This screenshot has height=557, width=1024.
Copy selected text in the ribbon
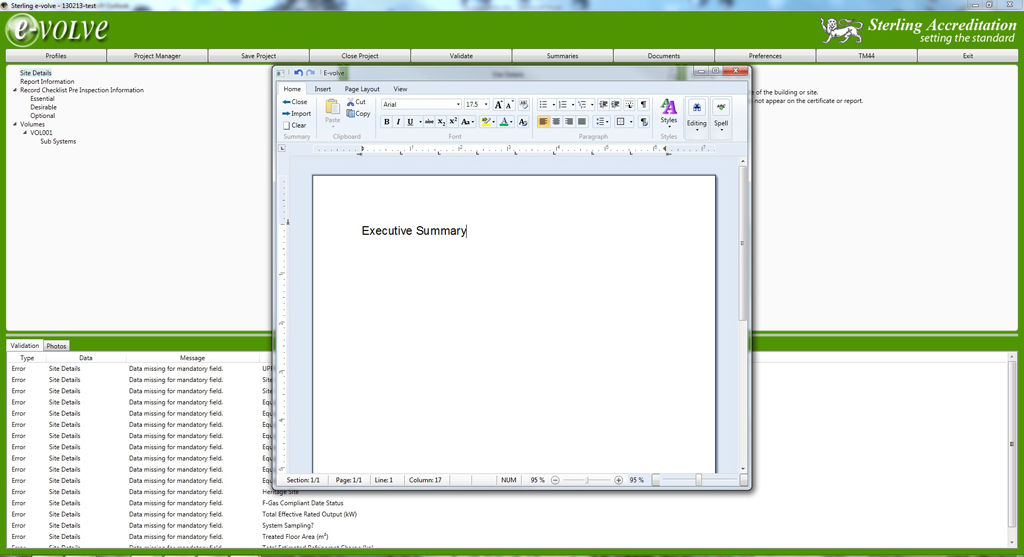(358, 114)
